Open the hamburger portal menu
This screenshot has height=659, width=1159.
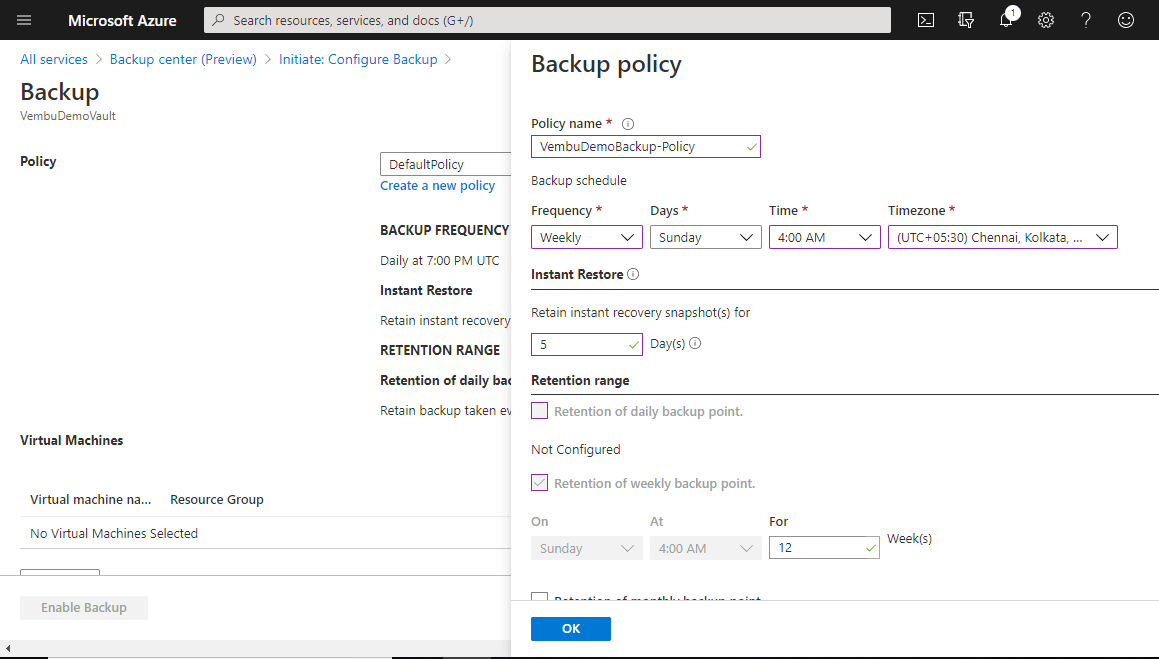[24, 20]
